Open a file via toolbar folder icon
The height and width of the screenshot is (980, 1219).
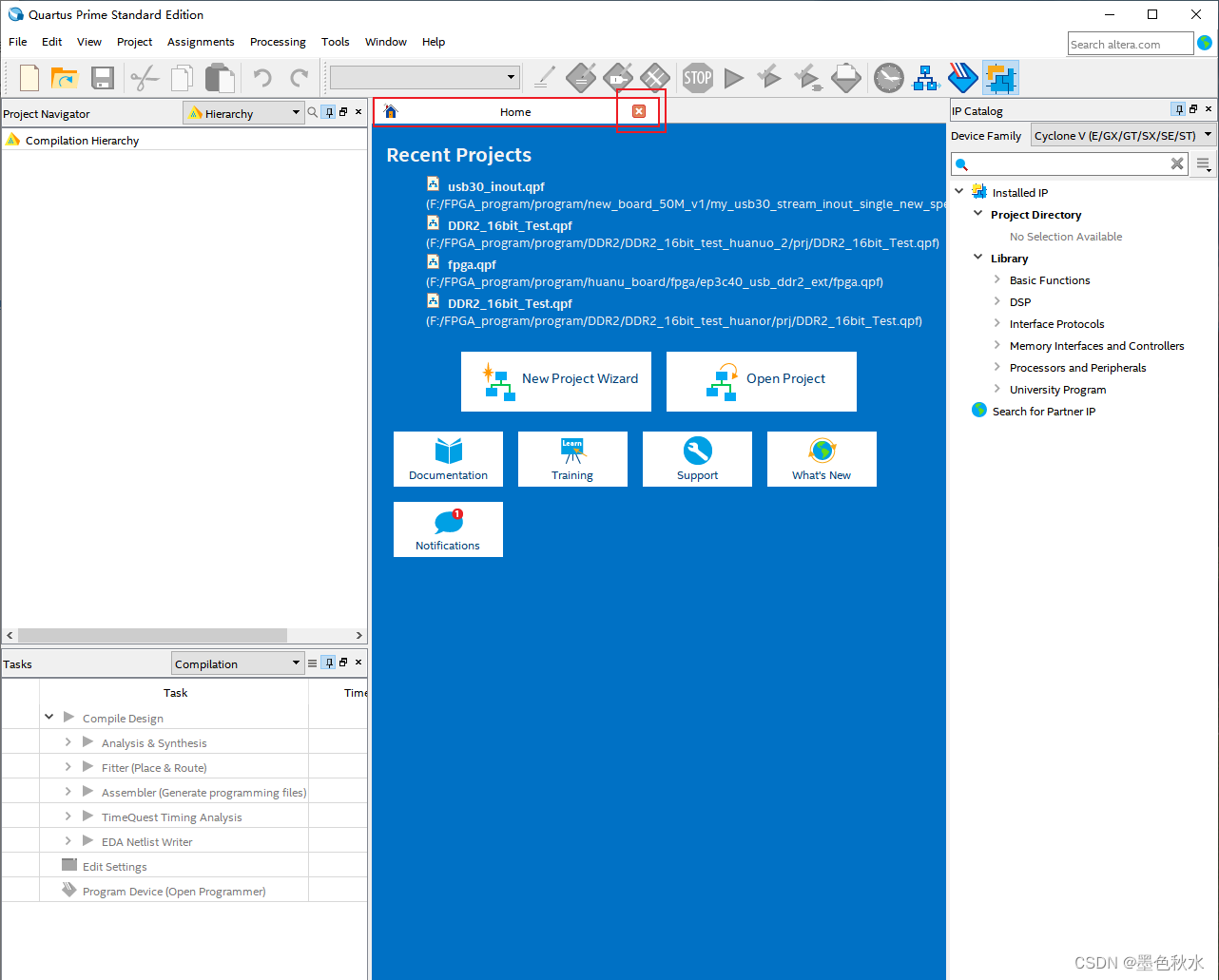pos(64,78)
